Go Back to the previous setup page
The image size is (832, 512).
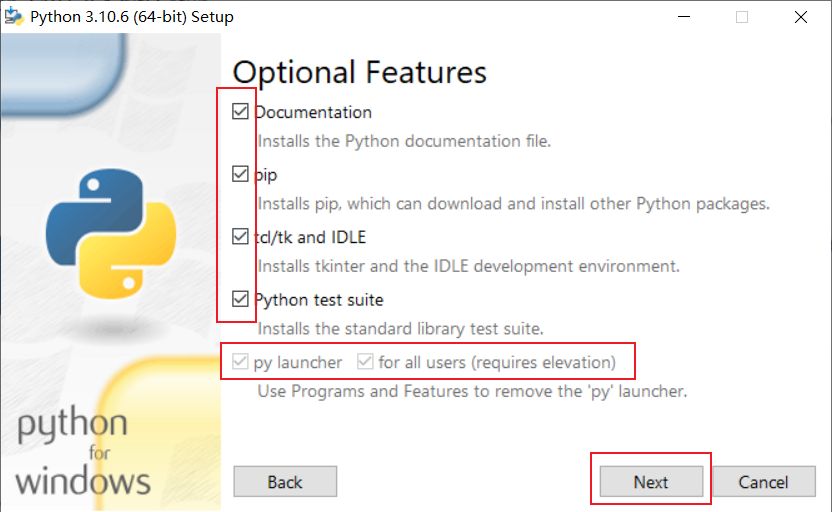tap(285, 482)
